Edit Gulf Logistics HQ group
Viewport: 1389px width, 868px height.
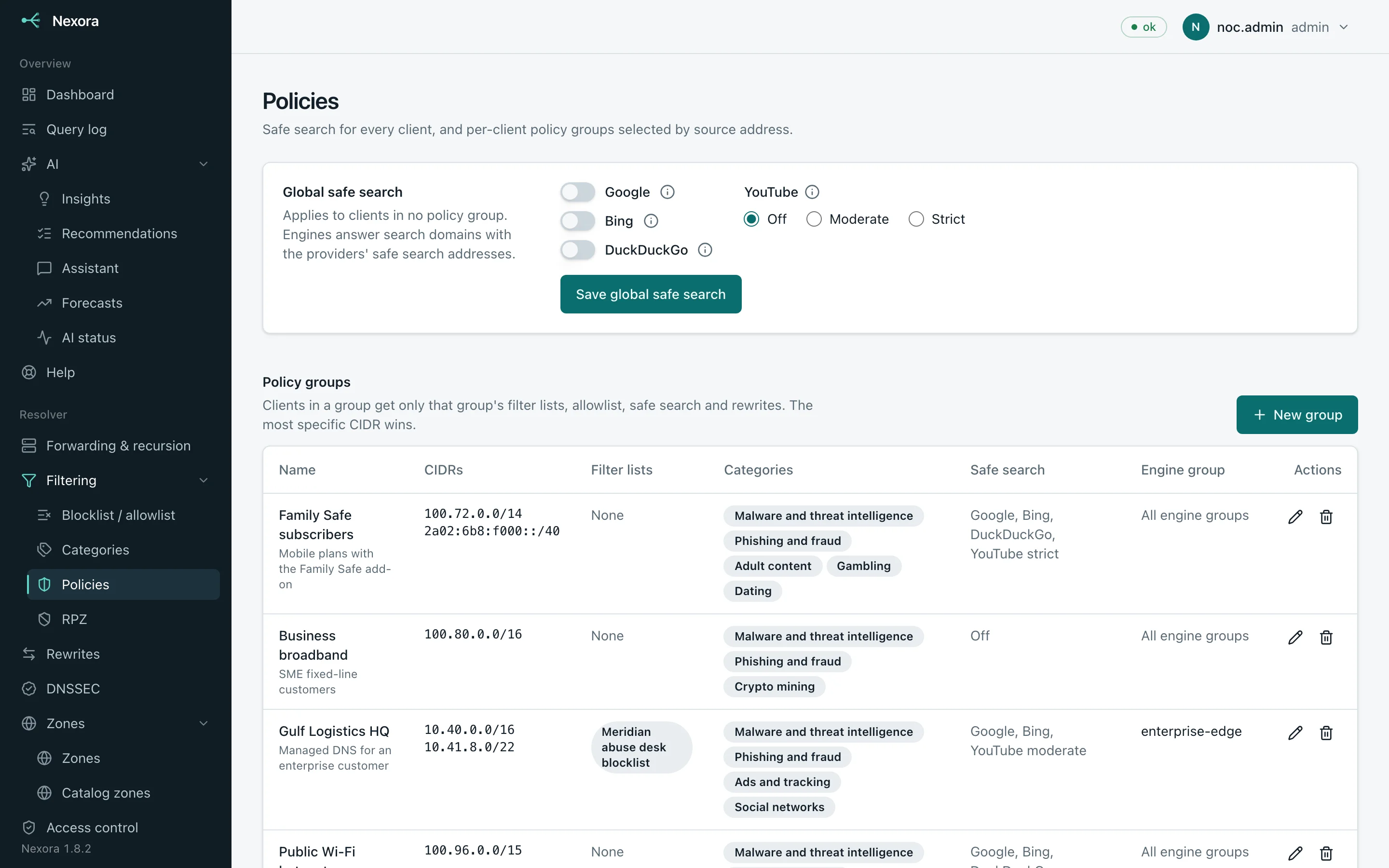(x=1295, y=732)
